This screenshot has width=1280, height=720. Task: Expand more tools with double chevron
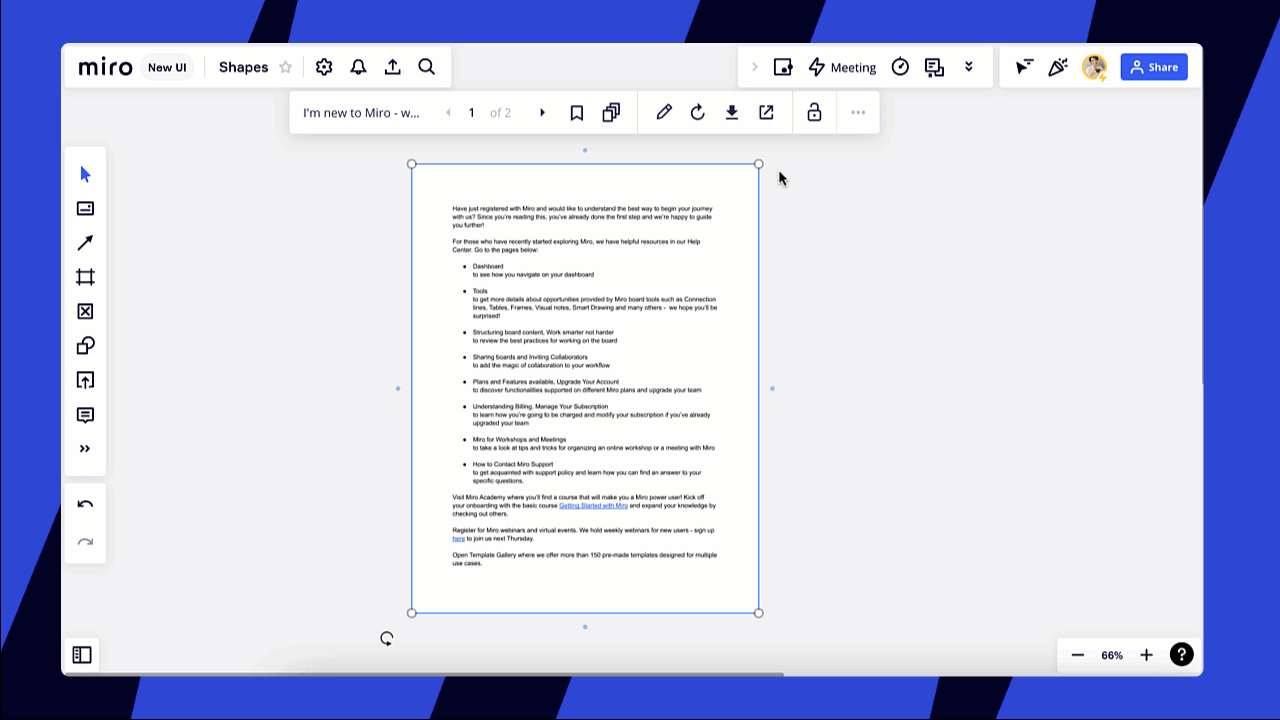click(85, 449)
